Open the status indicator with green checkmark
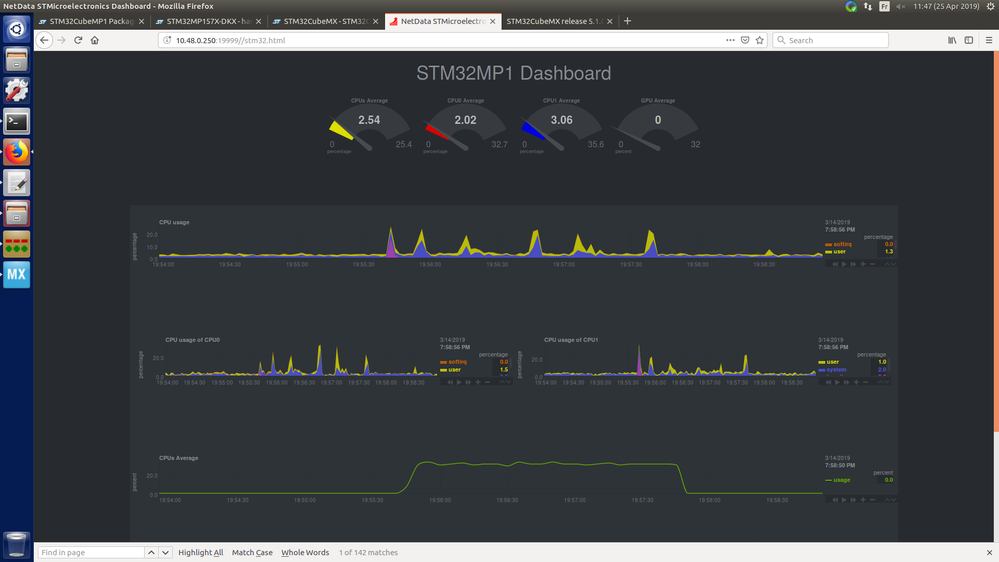Image resolution: width=999 pixels, height=562 pixels. 851,6
